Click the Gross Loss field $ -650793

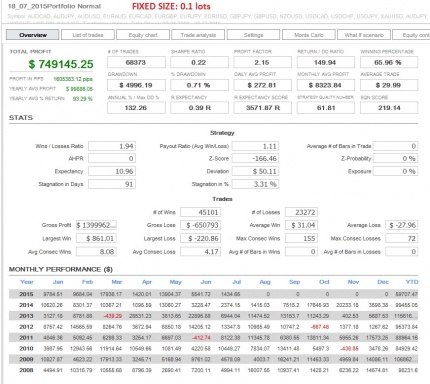pos(200,225)
